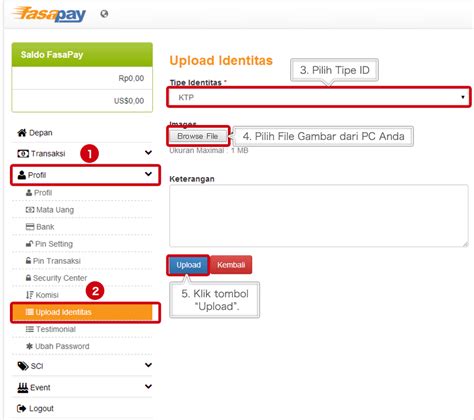Click the list icon beside Testimonial
The image size is (474, 420).
[x=30, y=329]
